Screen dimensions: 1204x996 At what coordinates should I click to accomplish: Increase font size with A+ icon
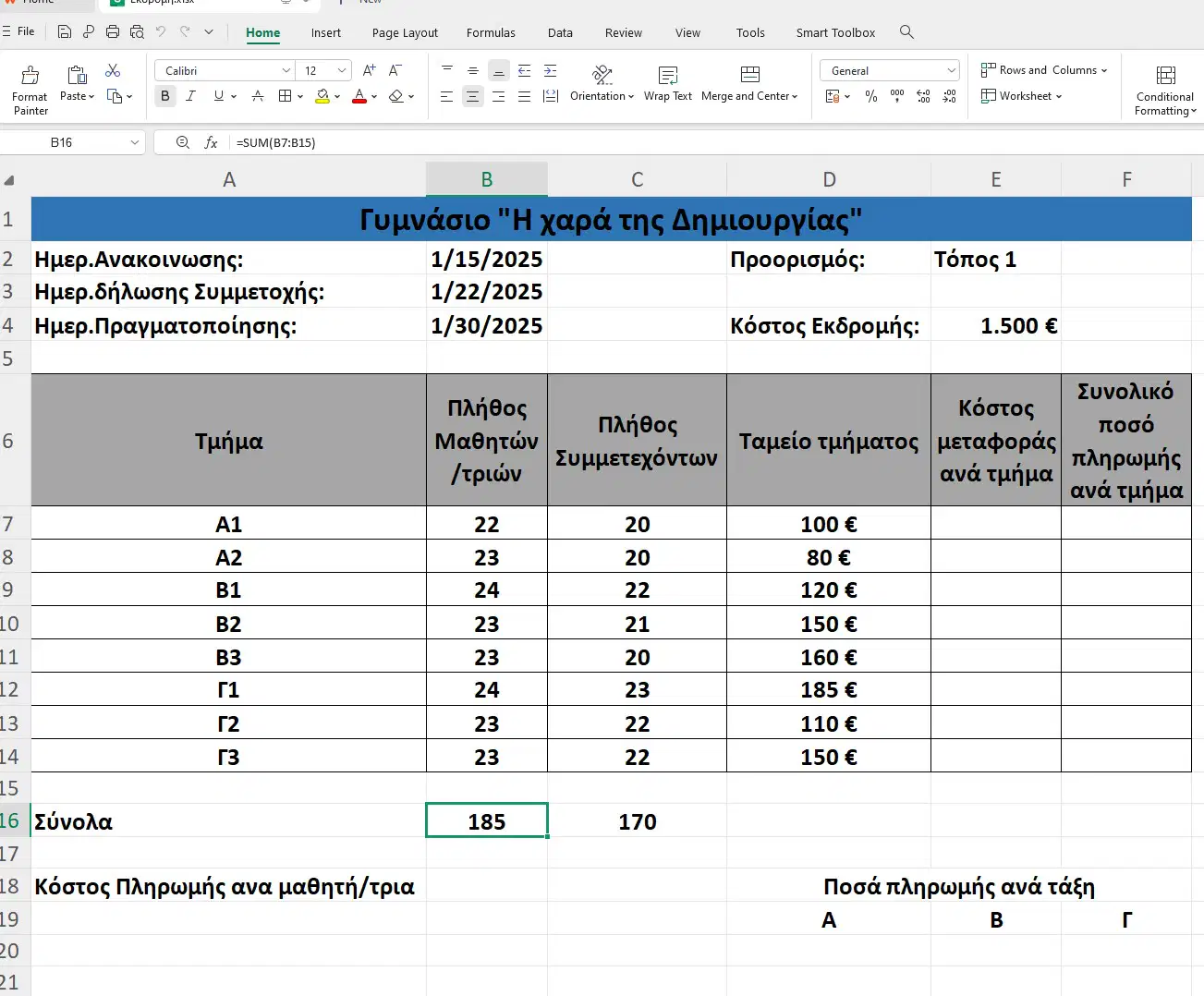370,70
